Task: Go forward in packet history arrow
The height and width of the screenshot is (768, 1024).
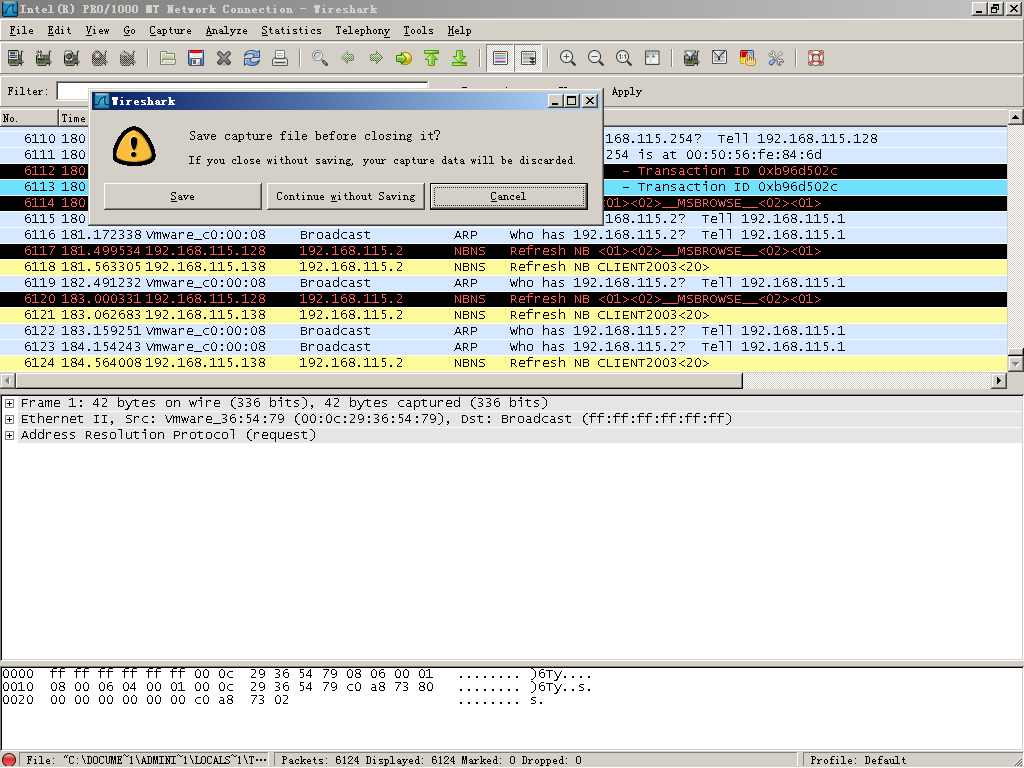Action: (376, 58)
